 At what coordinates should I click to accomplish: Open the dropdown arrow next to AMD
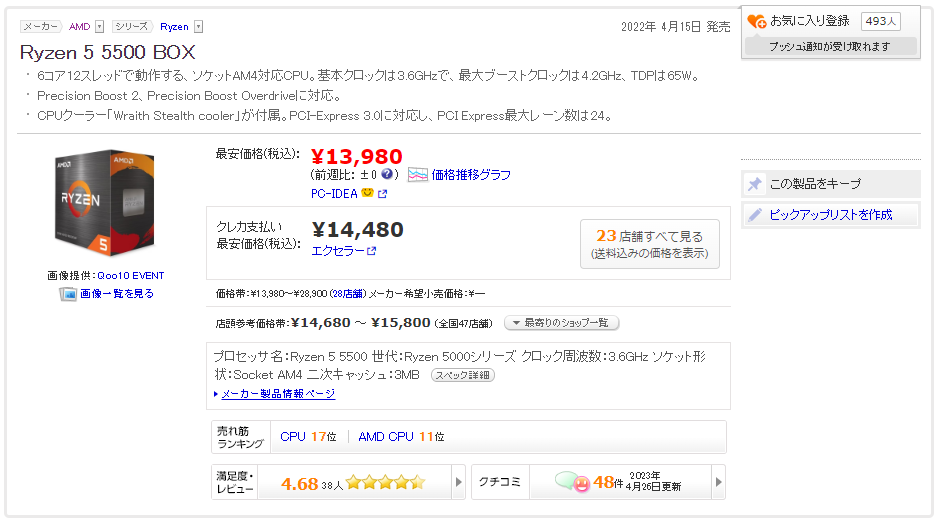[101, 27]
